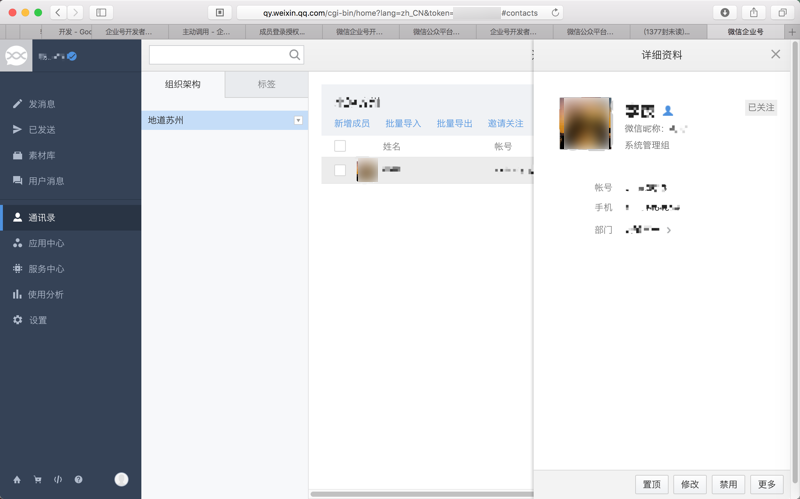800x499 pixels.
Task: Click the 新增成员 link
Action: 352,123
